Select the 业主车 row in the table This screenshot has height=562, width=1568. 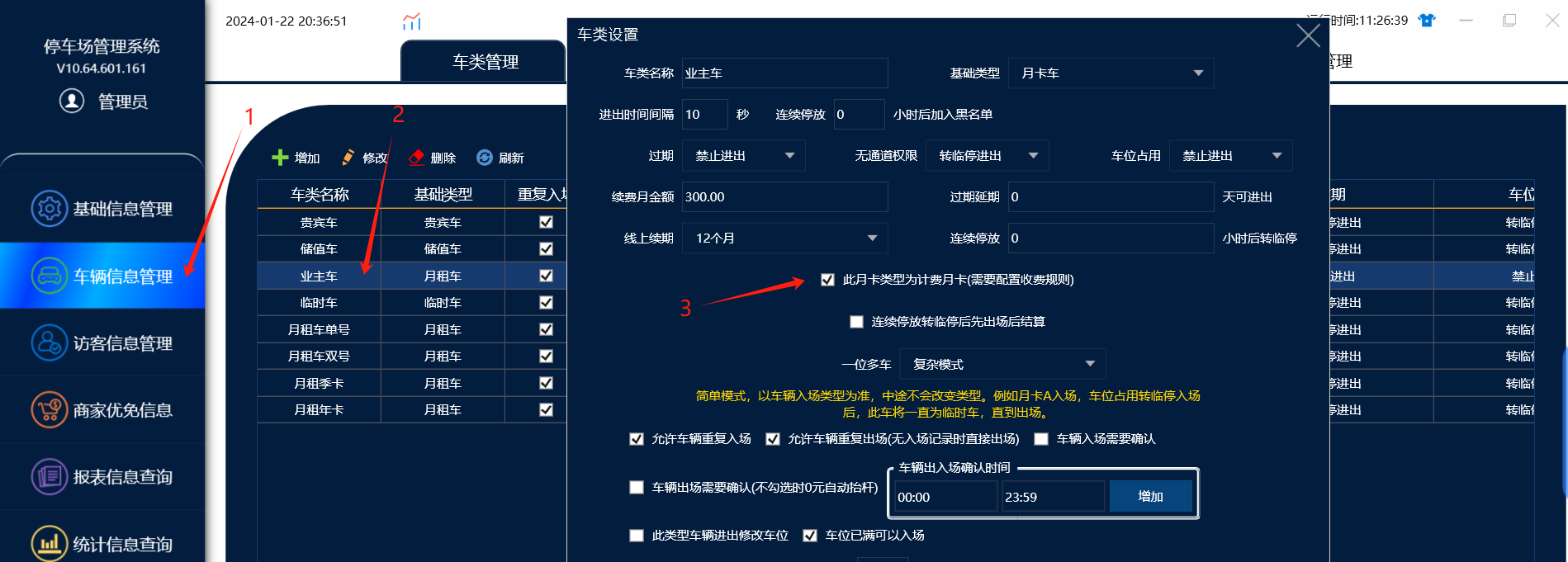coord(412,276)
